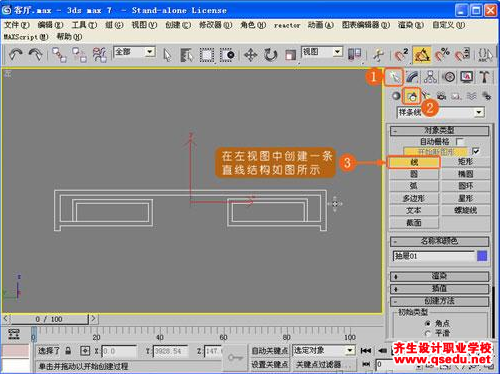500x374 pixels.
Task: Select the Cameras category icon
Action: coord(441,96)
